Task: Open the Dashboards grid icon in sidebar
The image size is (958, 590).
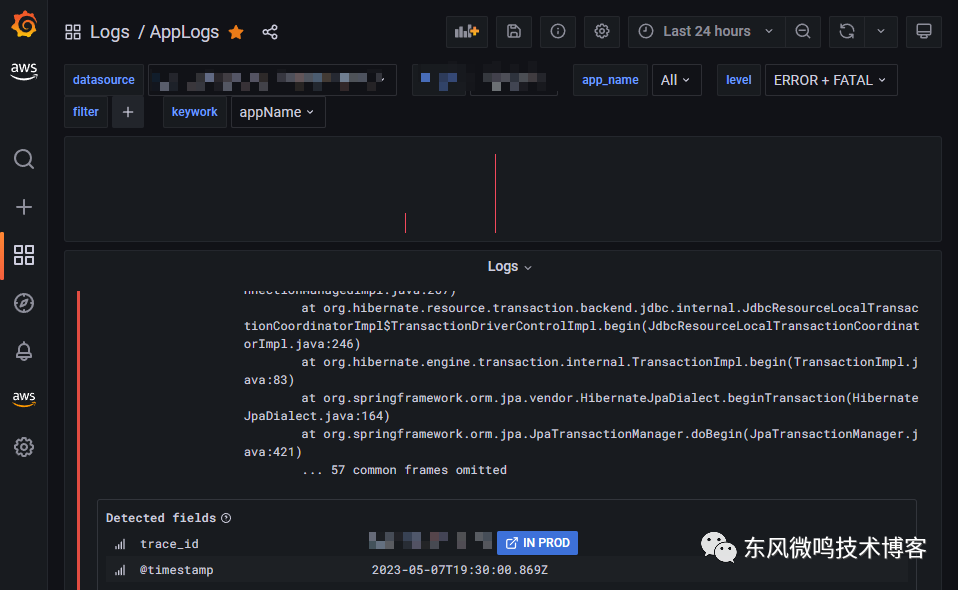Action: pyautogui.click(x=24, y=255)
